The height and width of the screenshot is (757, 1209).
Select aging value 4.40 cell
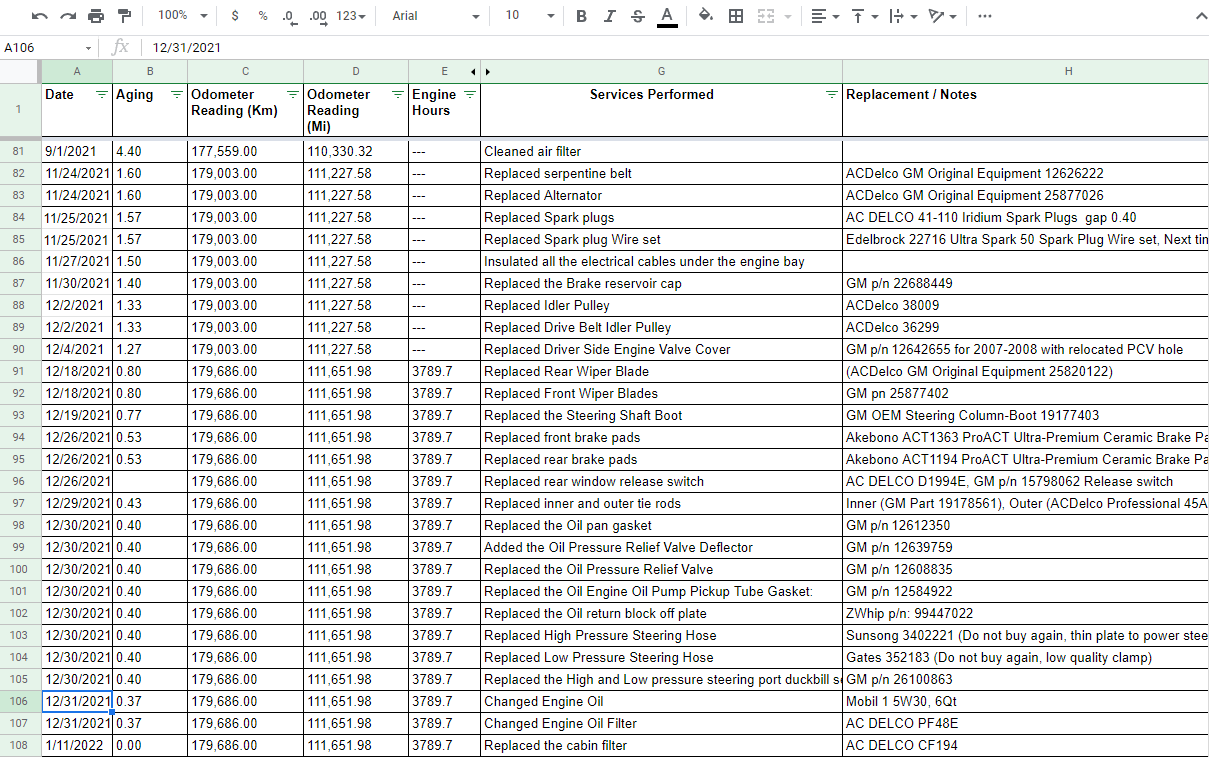point(150,151)
